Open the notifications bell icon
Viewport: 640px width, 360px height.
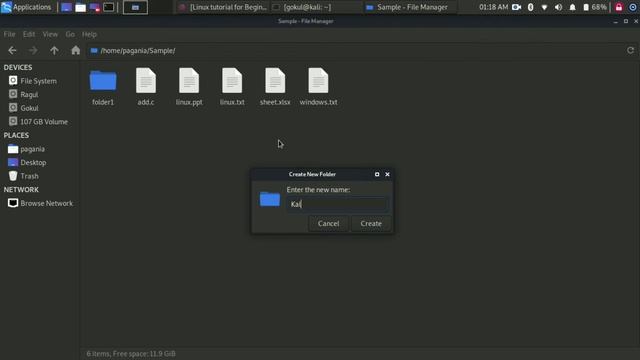(572, 7)
